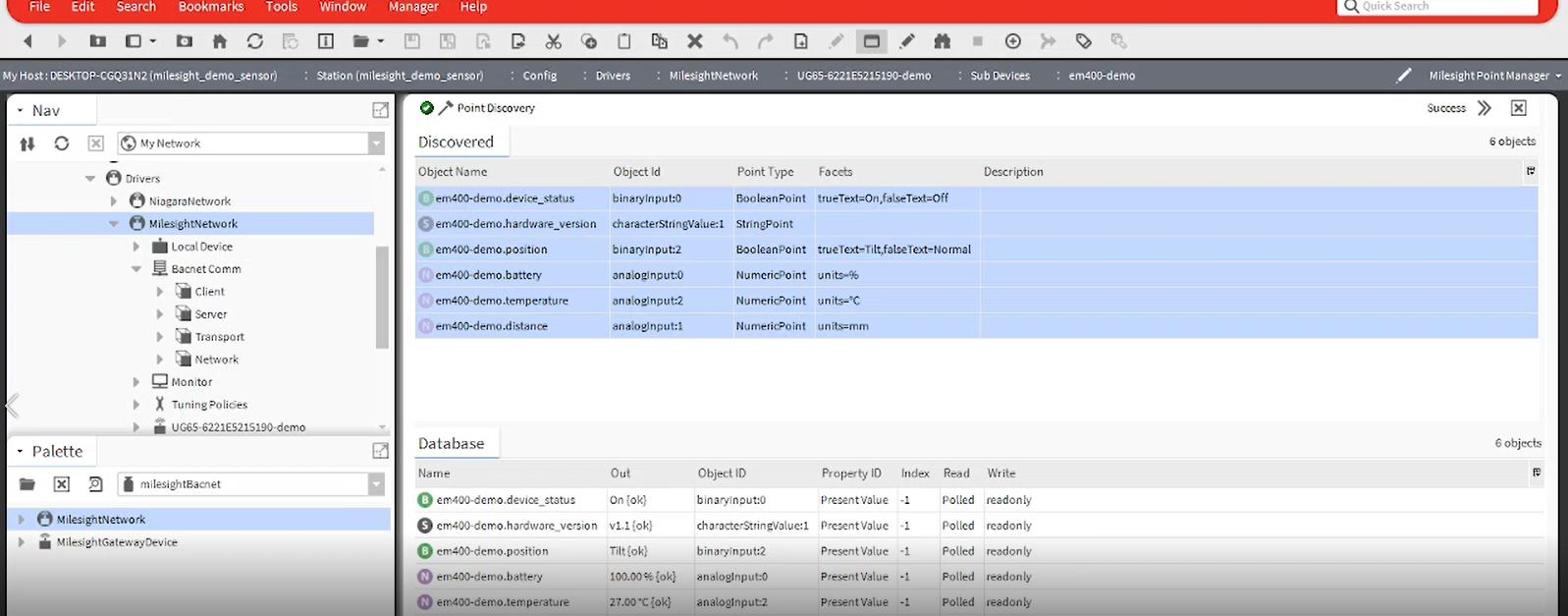Viewport: 1568px width, 616px height.
Task: Expand the NiagaraNetwork tree node
Action: 114,201
